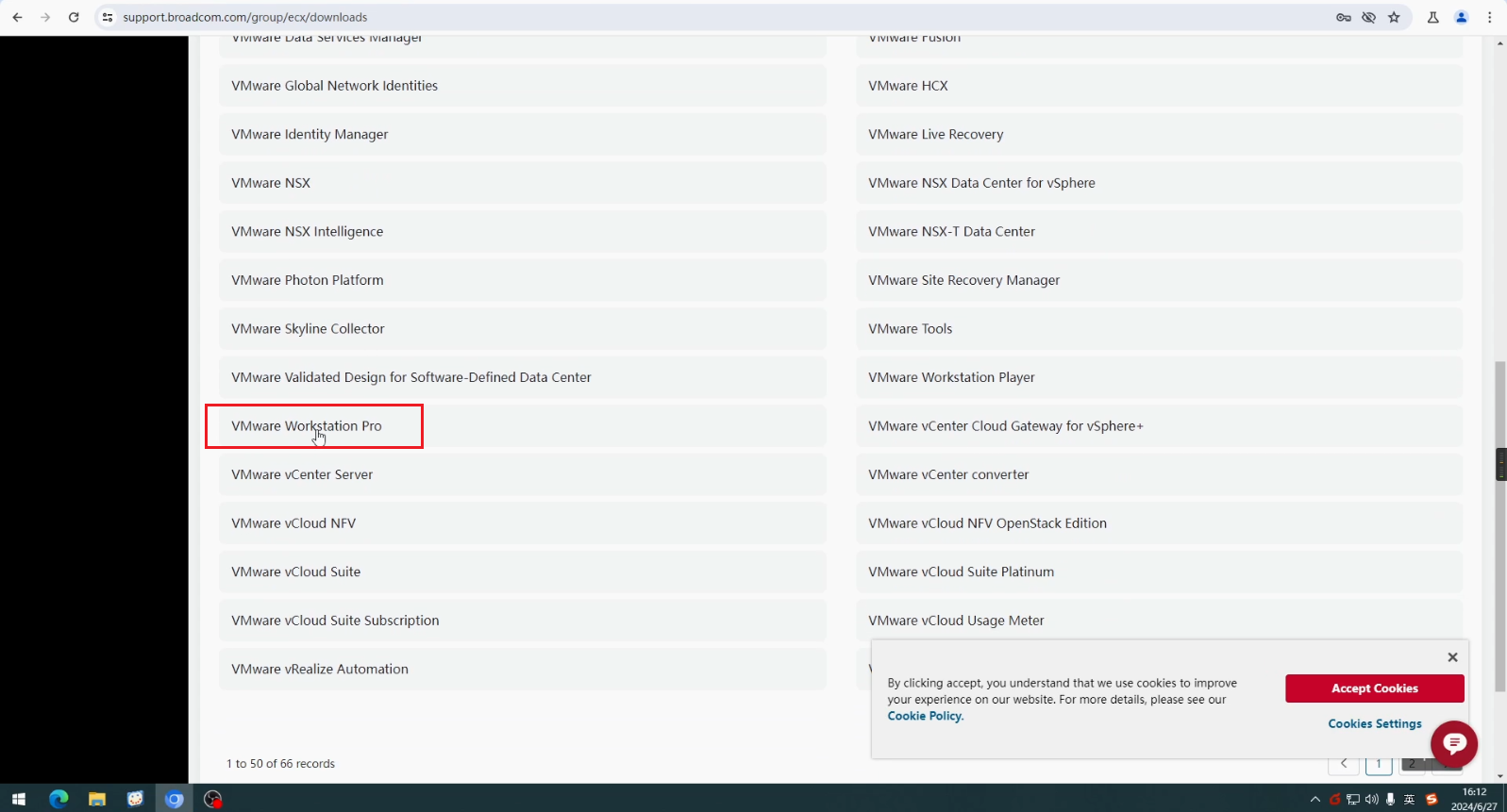1507x812 pixels.
Task: Reload the current page
Action: click(74, 17)
